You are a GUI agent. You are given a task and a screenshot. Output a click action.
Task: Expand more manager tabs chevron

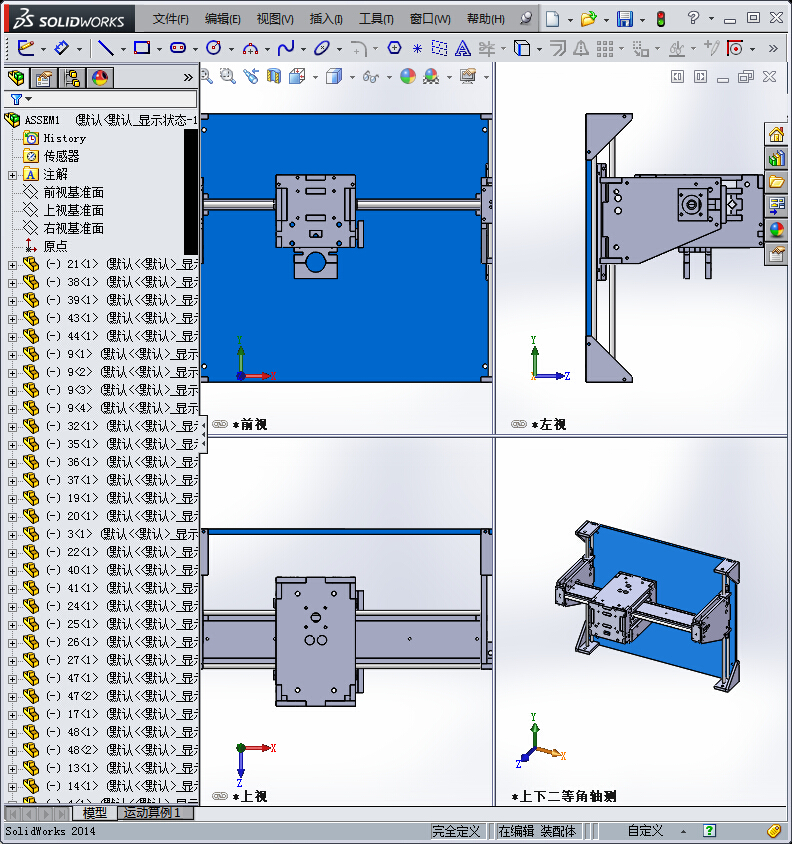[x=188, y=78]
